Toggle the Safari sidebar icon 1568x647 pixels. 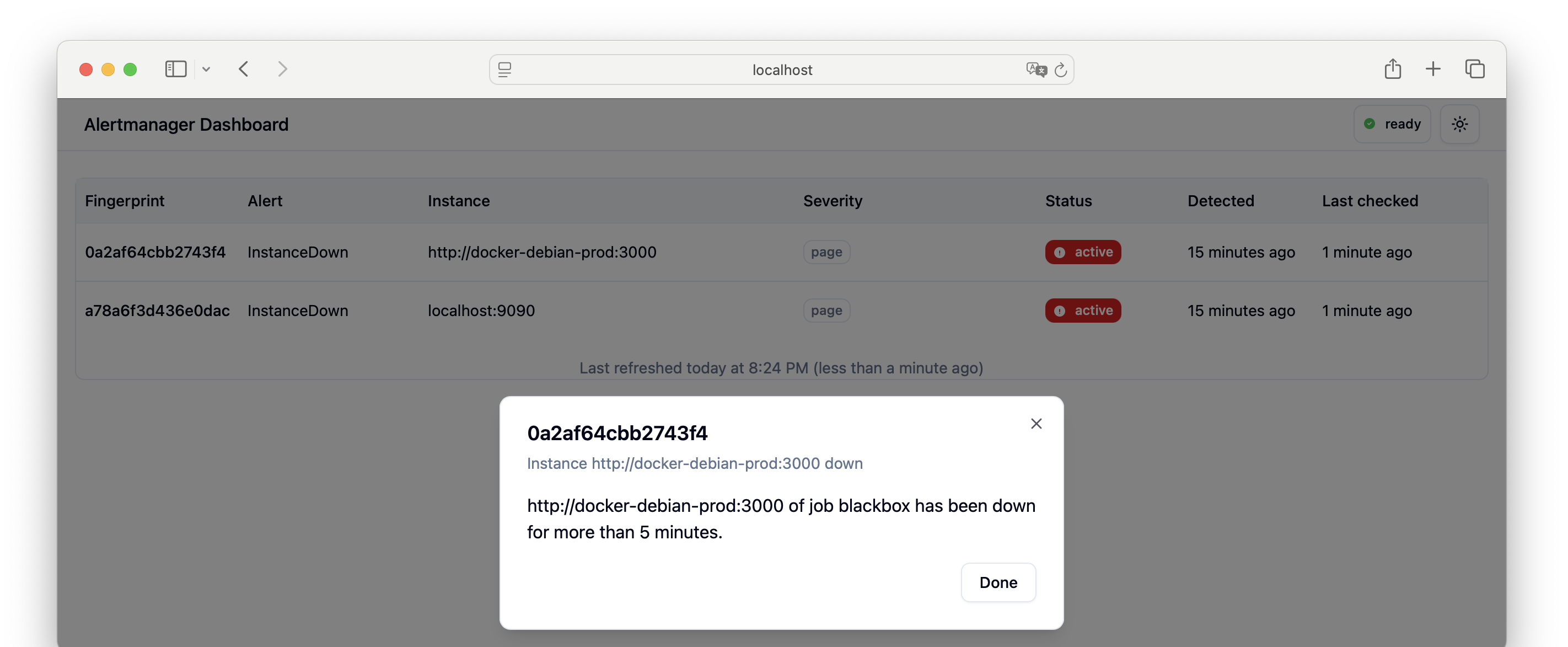click(175, 69)
